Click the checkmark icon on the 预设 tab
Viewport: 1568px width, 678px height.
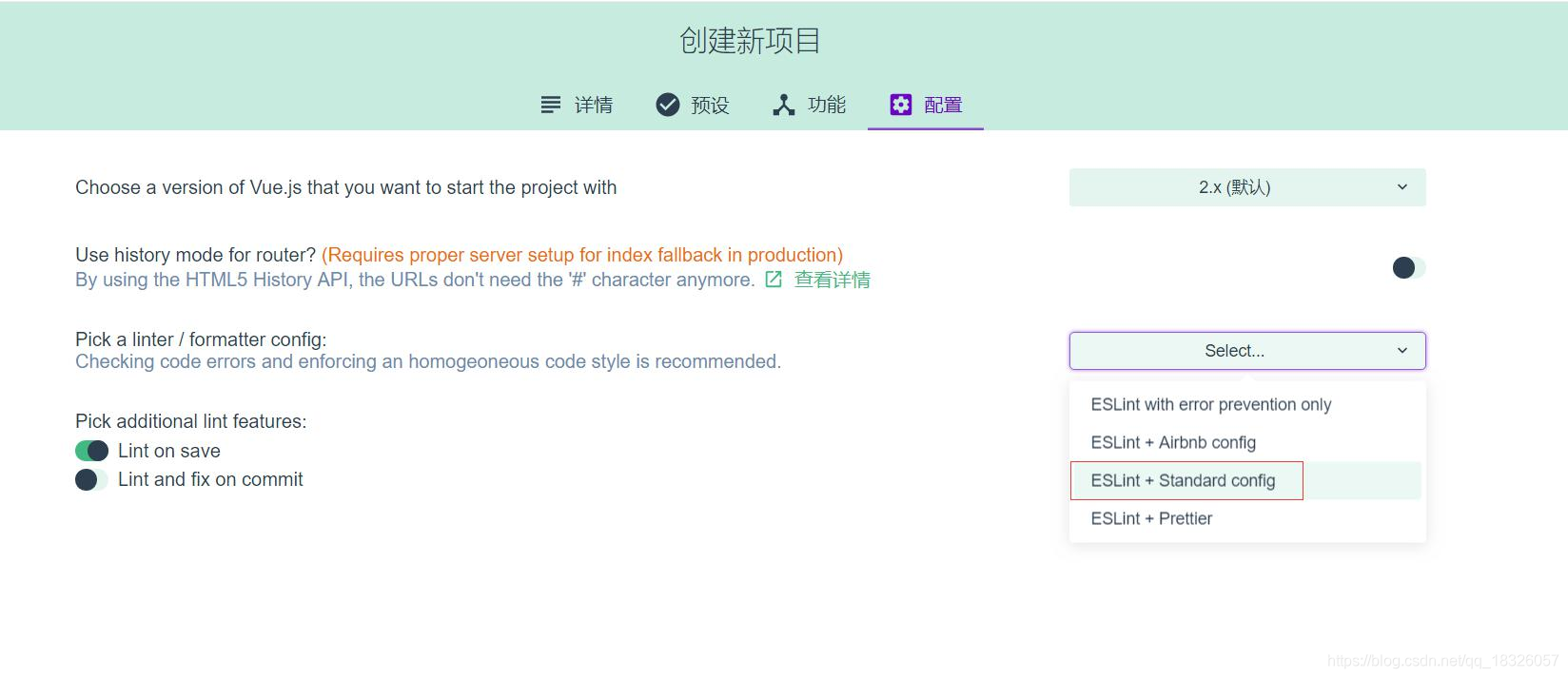click(x=667, y=105)
